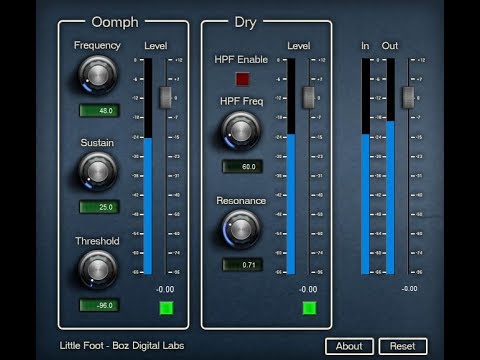
Task: Click the Out meter label
Action: coord(390,46)
